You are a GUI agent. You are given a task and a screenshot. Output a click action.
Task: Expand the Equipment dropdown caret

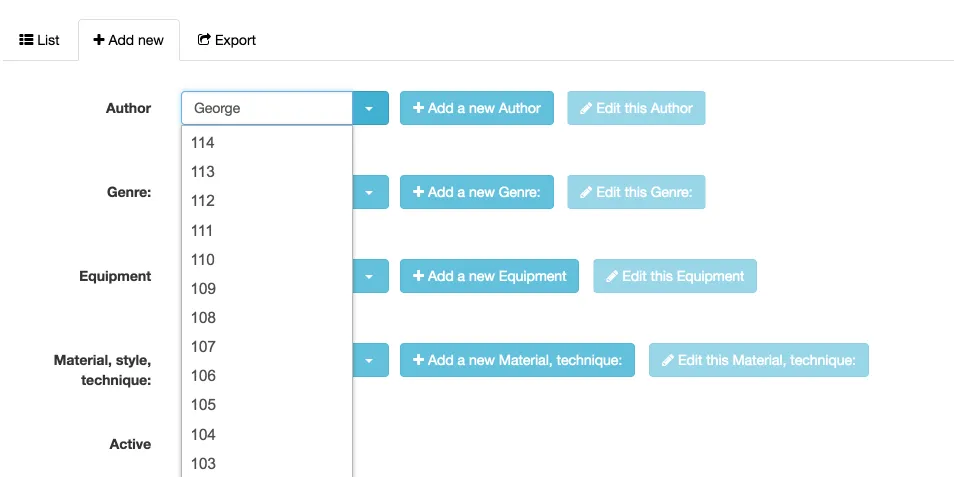pyautogui.click(x=370, y=276)
